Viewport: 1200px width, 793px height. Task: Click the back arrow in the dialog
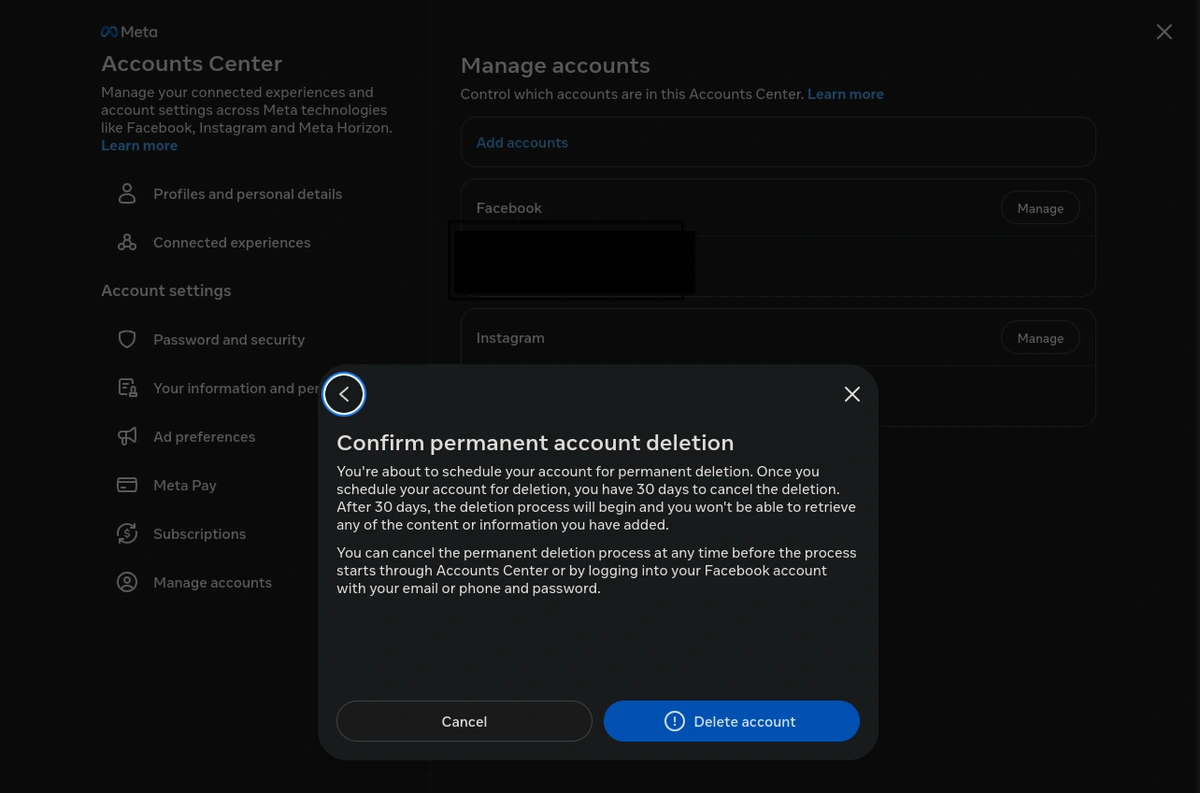(344, 394)
